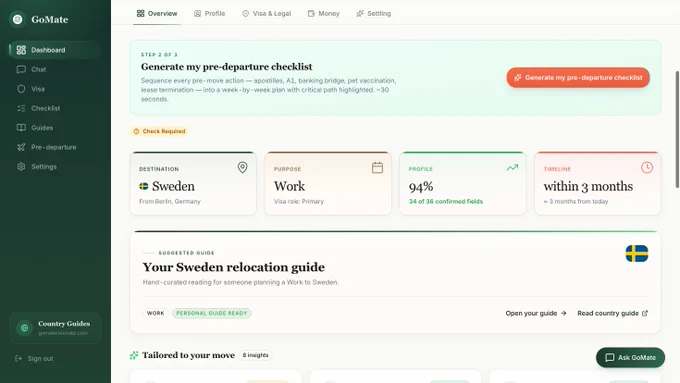Switch to the Money tab
The width and height of the screenshot is (680, 383).
coord(324,13)
